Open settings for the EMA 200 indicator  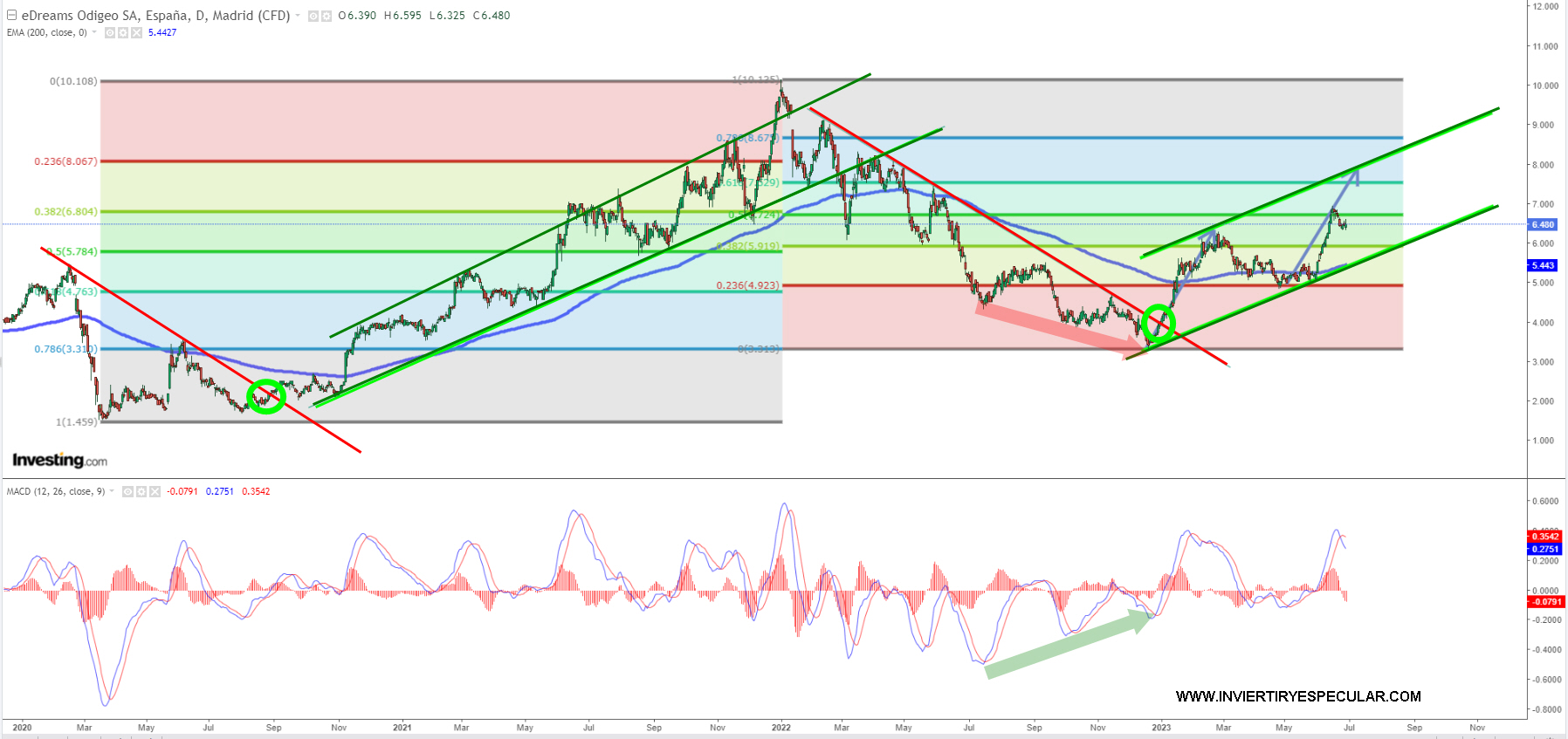123,33
